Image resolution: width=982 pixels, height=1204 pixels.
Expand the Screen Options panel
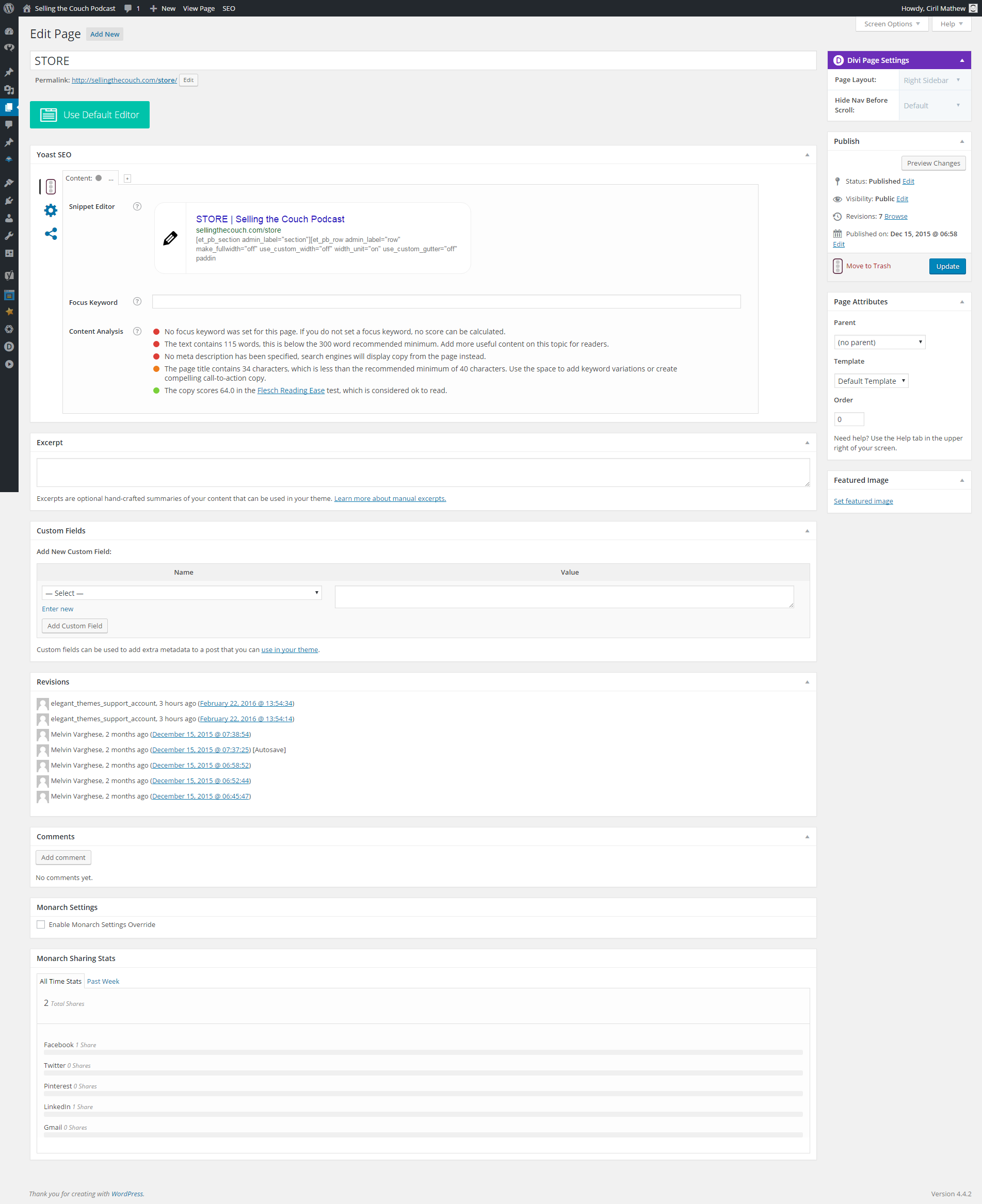[892, 24]
